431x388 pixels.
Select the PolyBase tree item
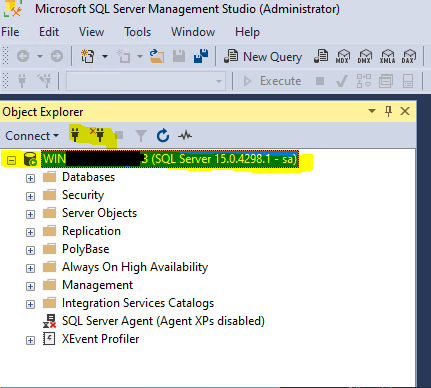click(x=86, y=249)
